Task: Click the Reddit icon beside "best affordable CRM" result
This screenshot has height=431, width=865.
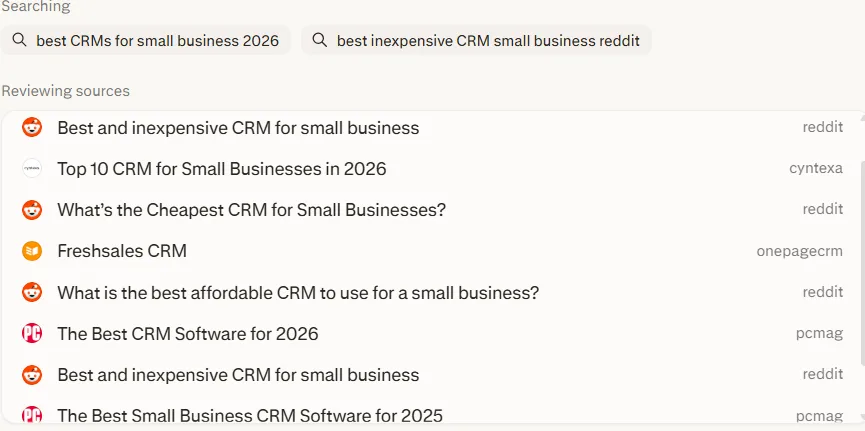Action: click(32, 293)
